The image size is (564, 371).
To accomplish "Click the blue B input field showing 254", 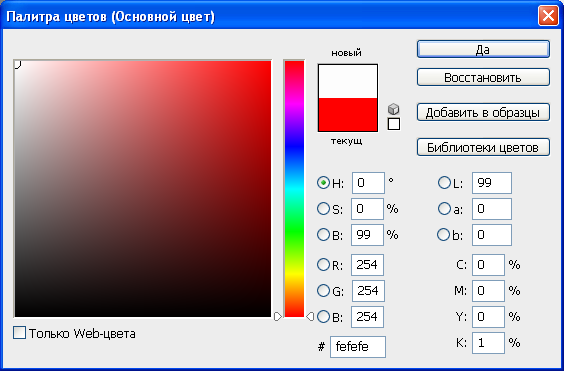I will click(x=367, y=317).
